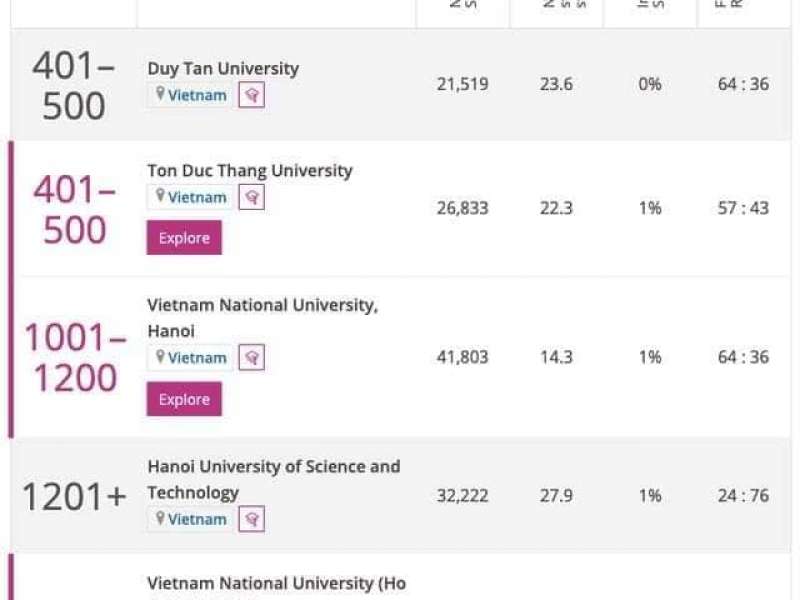800x600 pixels.
Task: Click the 21,519 student count value
Action: (462, 84)
